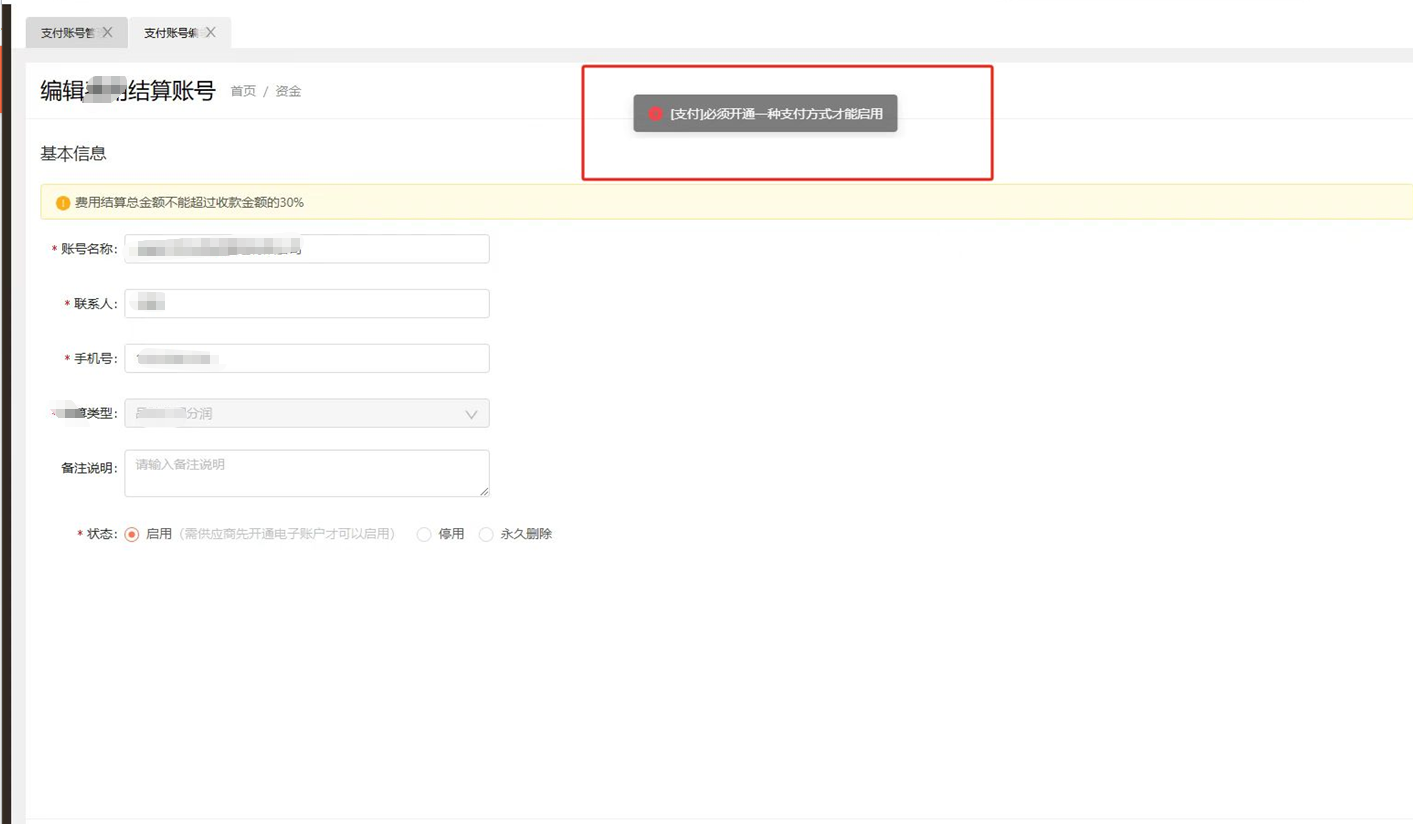The height and width of the screenshot is (824, 1413).
Task: Focus the 手机号 input field
Action: click(307, 358)
